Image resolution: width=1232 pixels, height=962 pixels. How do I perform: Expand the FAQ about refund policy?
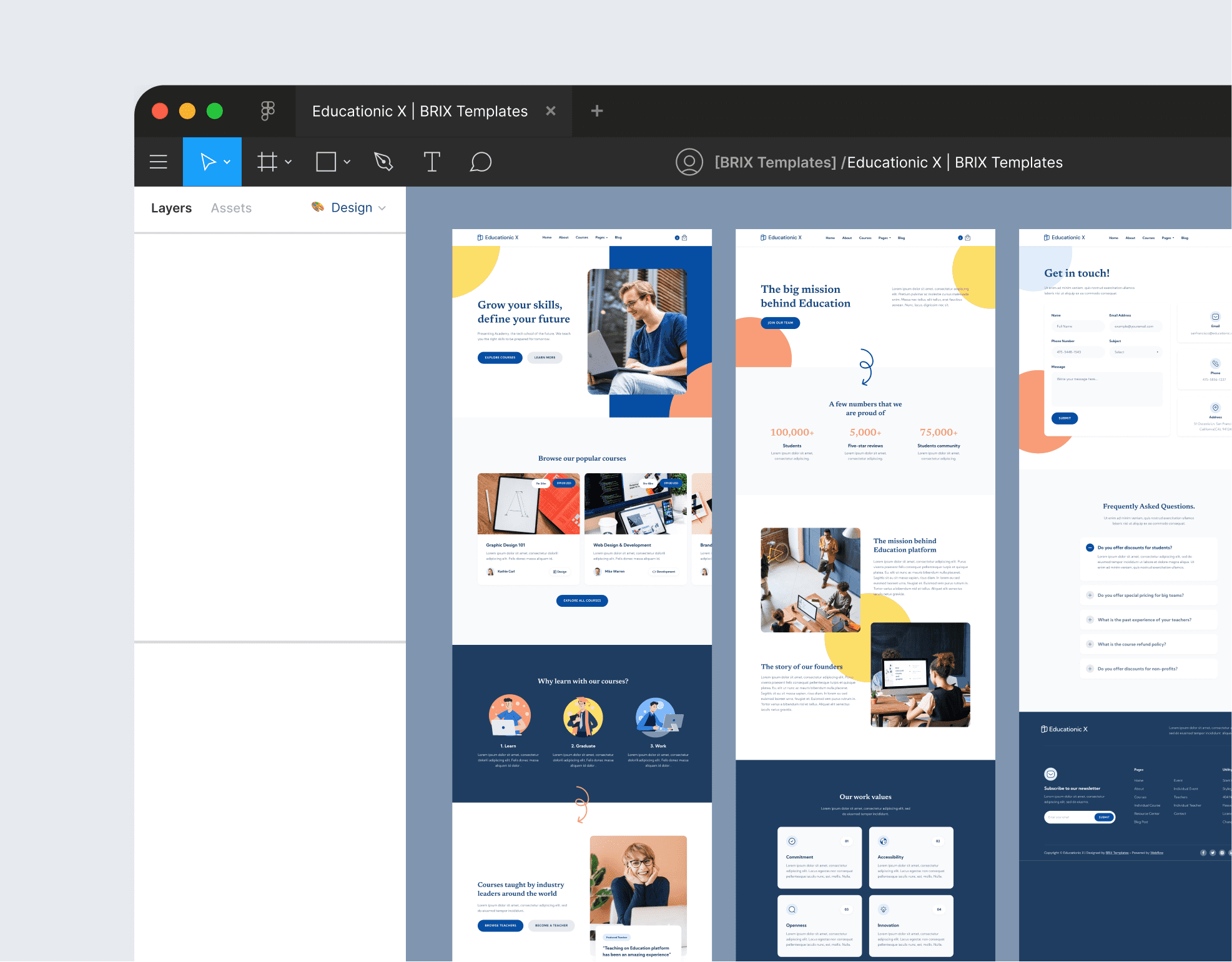pyautogui.click(x=1090, y=644)
